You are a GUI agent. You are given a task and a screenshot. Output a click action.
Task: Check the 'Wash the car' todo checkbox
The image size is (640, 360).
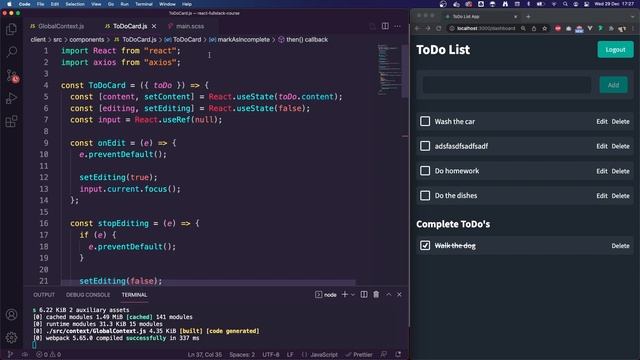point(425,121)
